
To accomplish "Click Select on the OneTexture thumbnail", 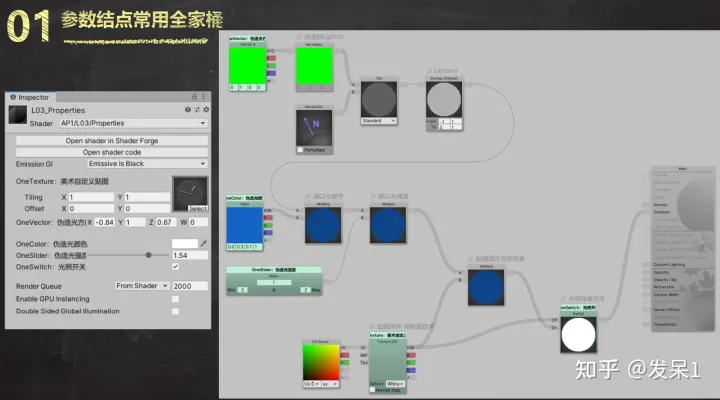I will 198,208.
